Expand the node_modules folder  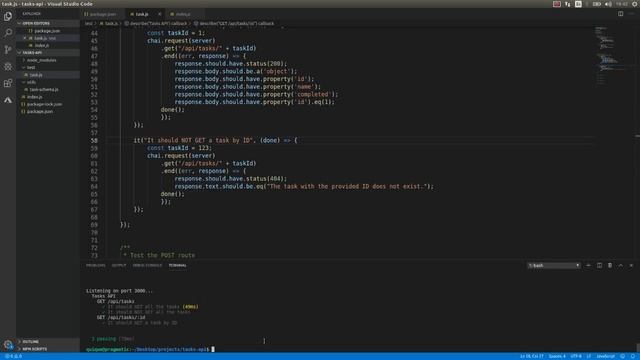(x=48, y=60)
